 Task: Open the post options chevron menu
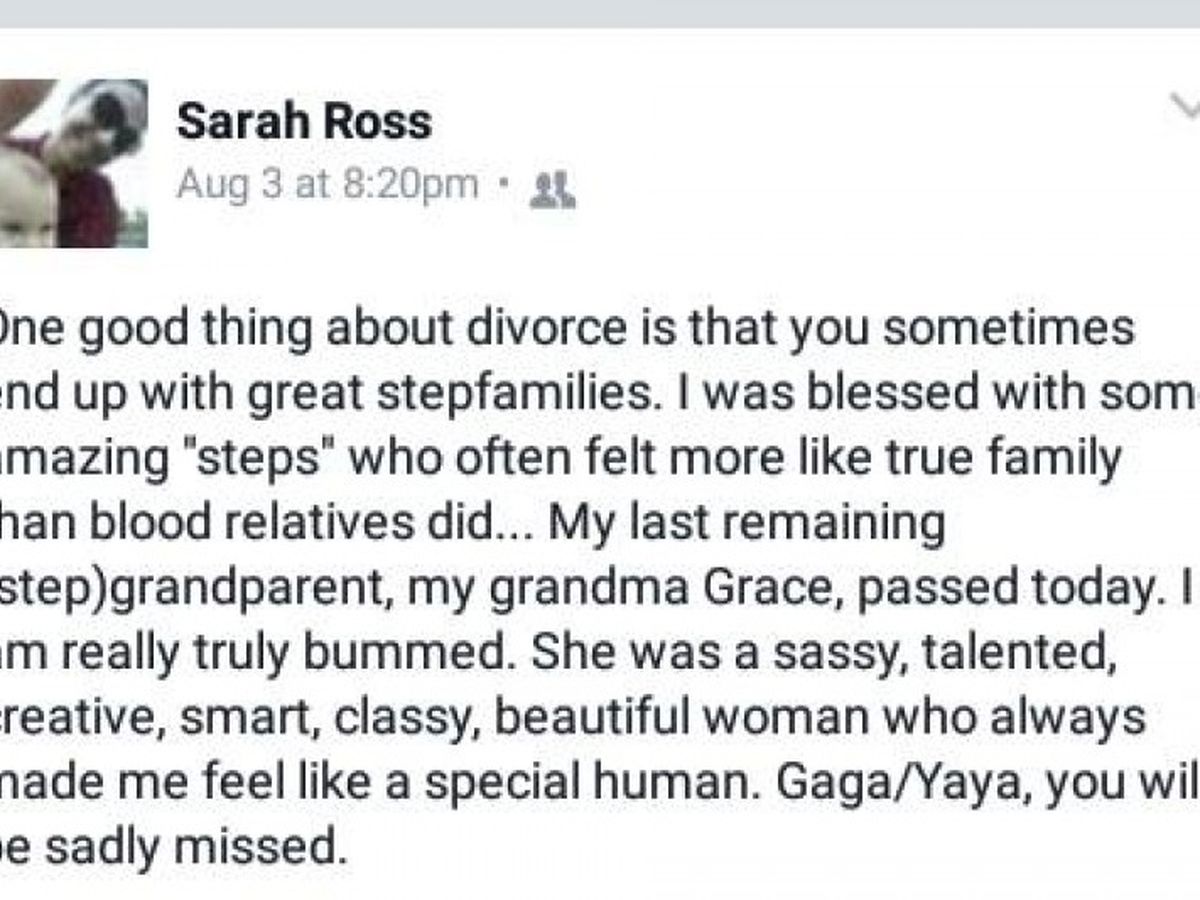1186,104
